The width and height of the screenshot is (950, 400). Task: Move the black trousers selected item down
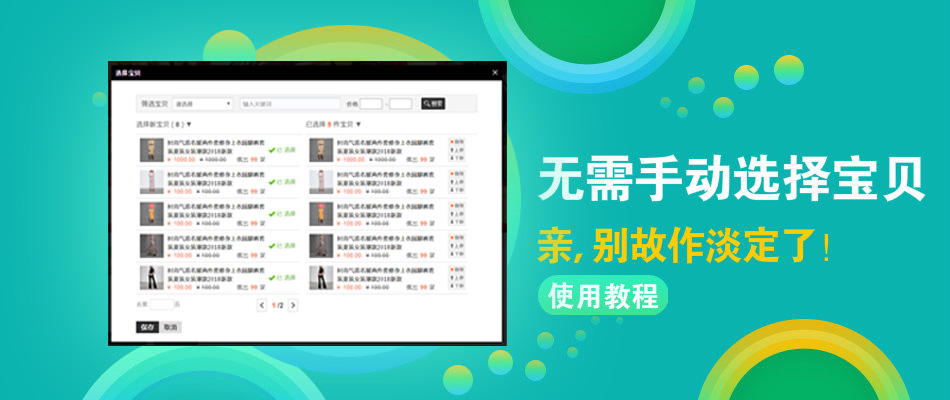[x=457, y=285]
